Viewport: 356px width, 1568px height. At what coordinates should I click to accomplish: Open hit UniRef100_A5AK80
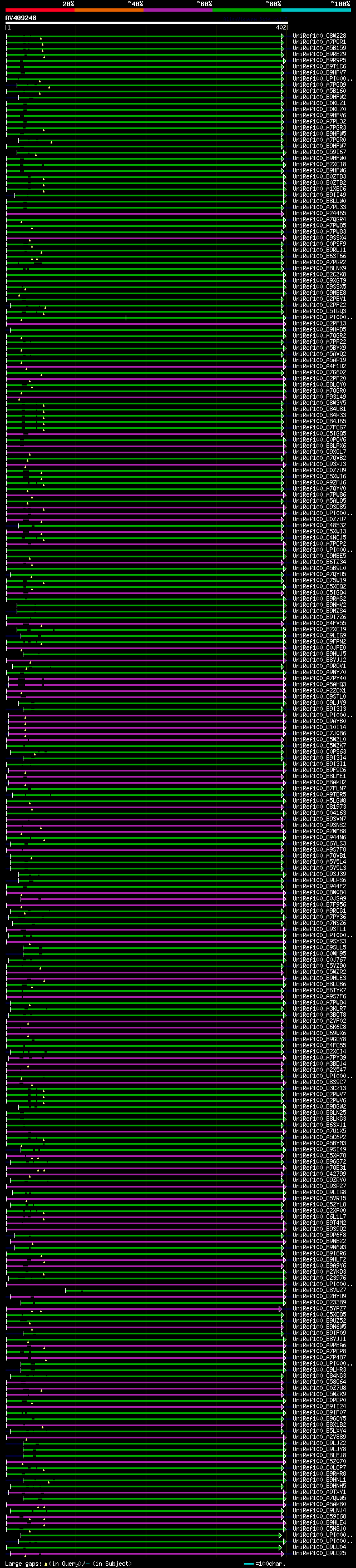pos(319,1504)
